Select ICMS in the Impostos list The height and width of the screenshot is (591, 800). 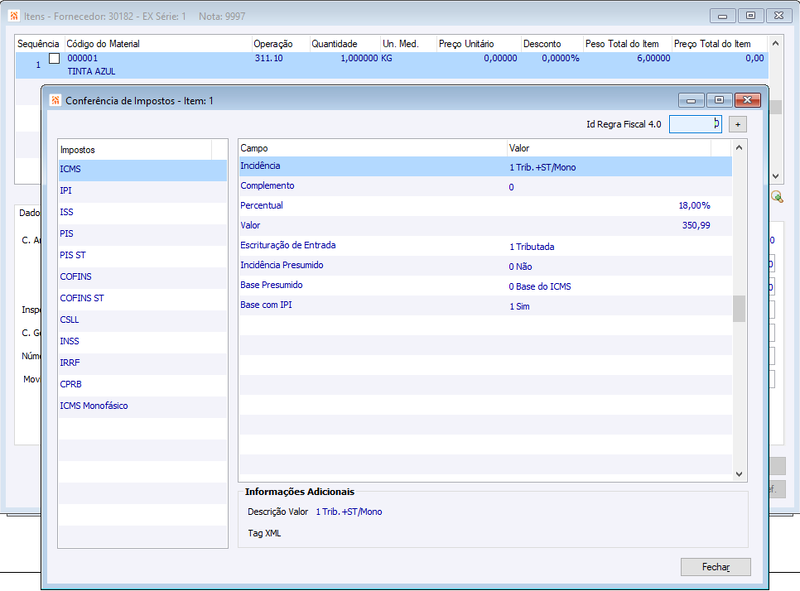[143, 169]
